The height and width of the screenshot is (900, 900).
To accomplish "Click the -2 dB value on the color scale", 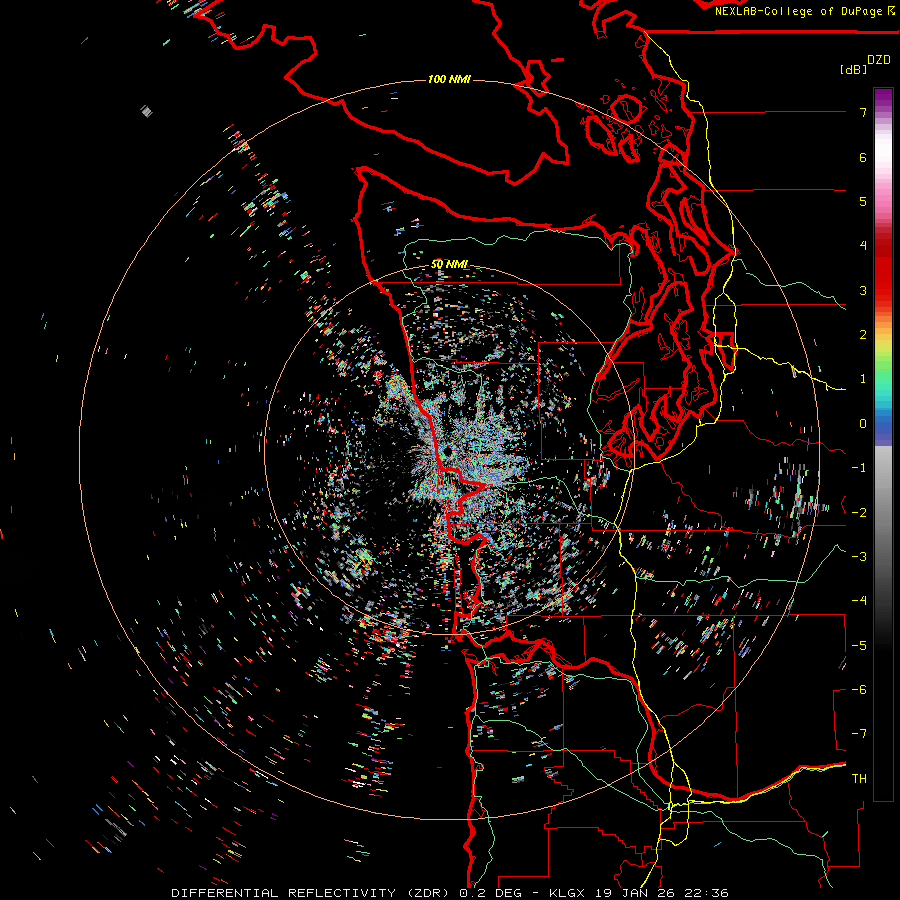I will pyautogui.click(x=859, y=512).
